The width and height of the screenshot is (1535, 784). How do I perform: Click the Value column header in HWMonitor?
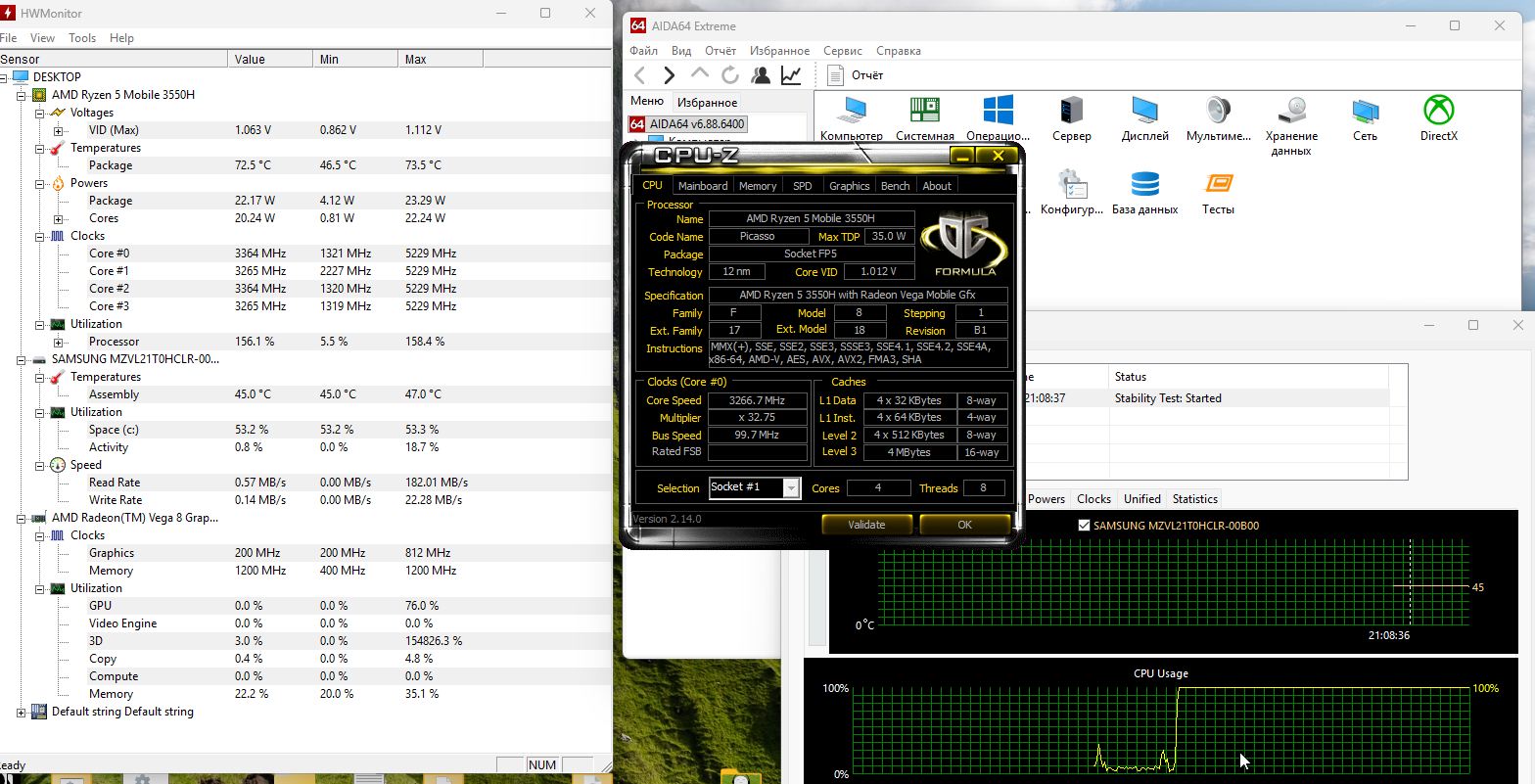click(270, 60)
